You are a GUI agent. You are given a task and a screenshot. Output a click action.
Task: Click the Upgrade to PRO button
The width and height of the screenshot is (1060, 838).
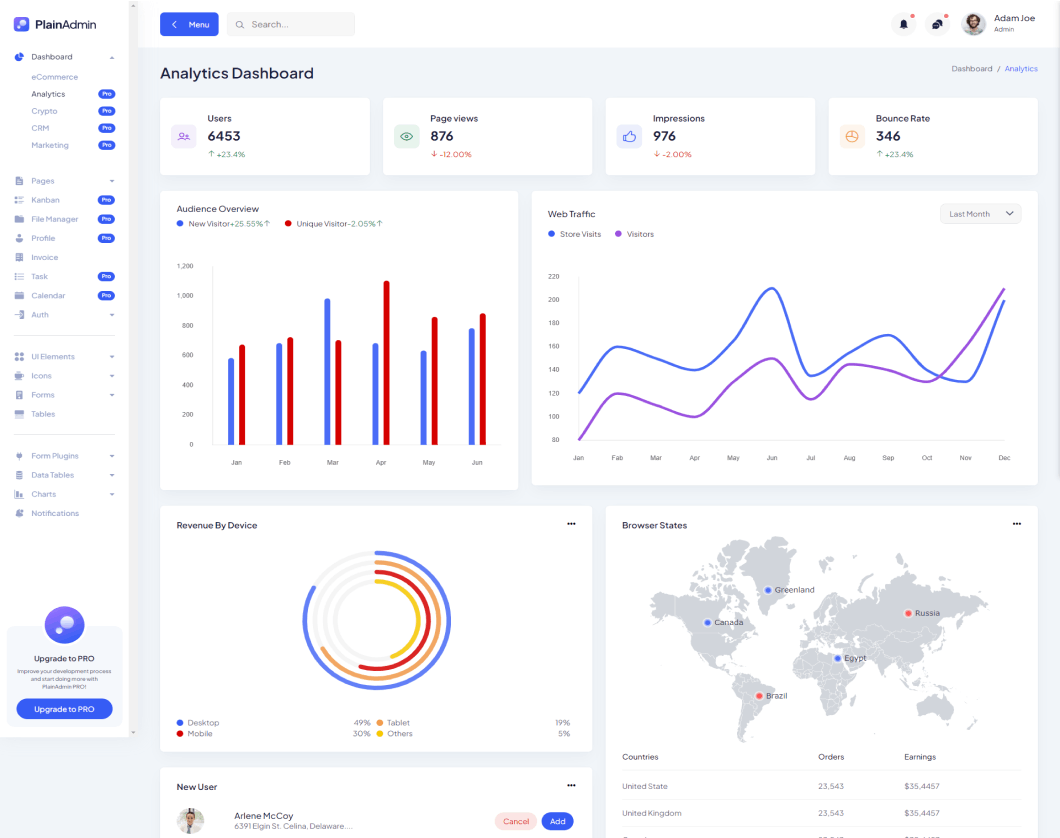pos(64,709)
